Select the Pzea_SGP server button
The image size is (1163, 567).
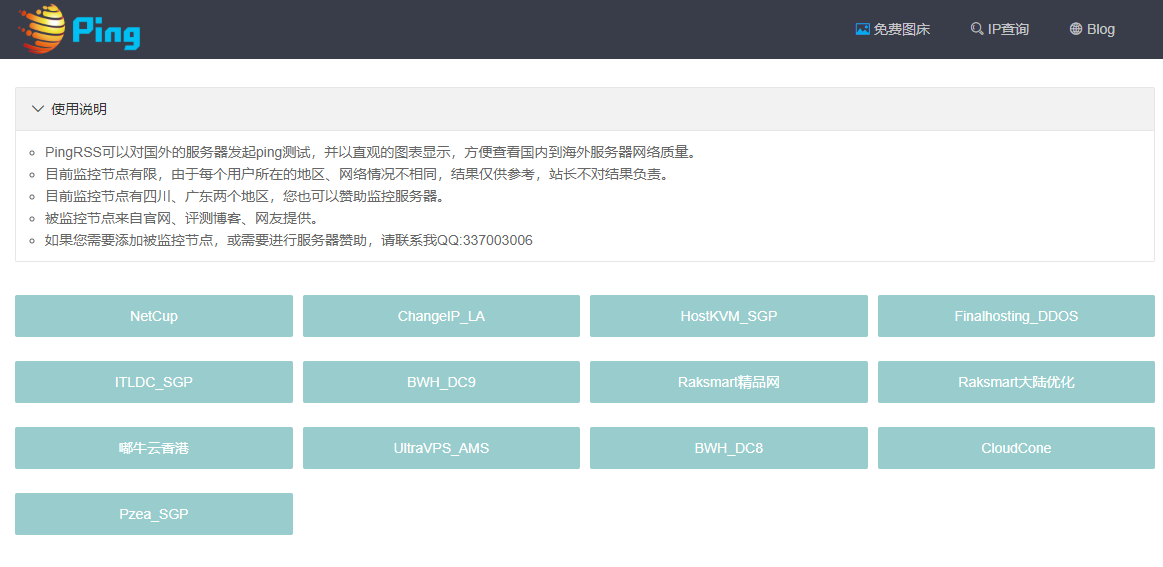pos(154,514)
